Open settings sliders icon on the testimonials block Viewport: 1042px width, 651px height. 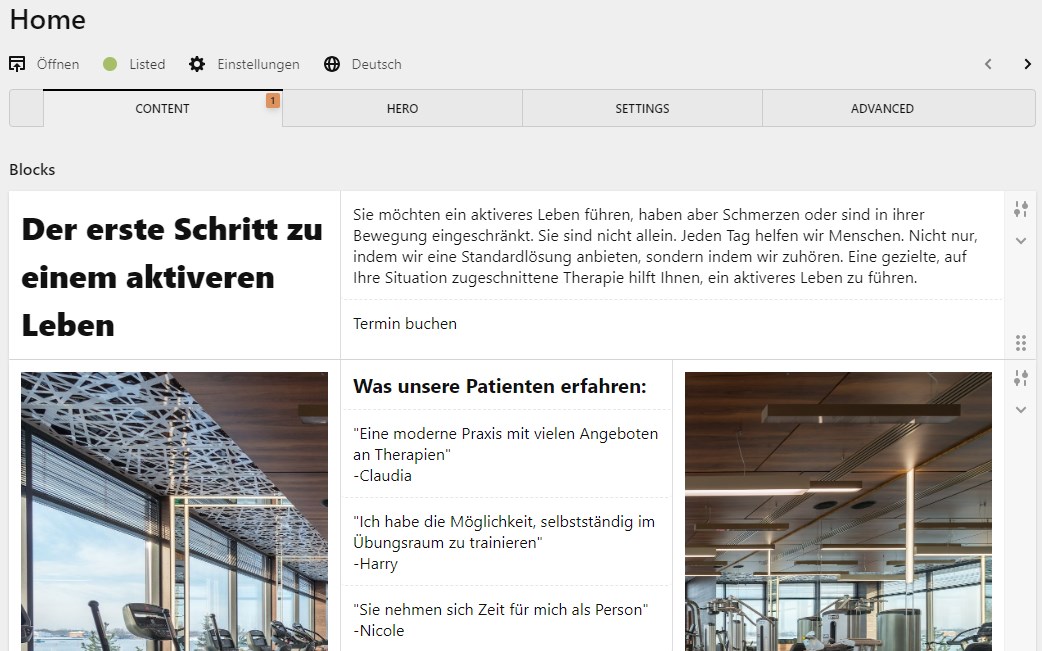(x=1021, y=378)
